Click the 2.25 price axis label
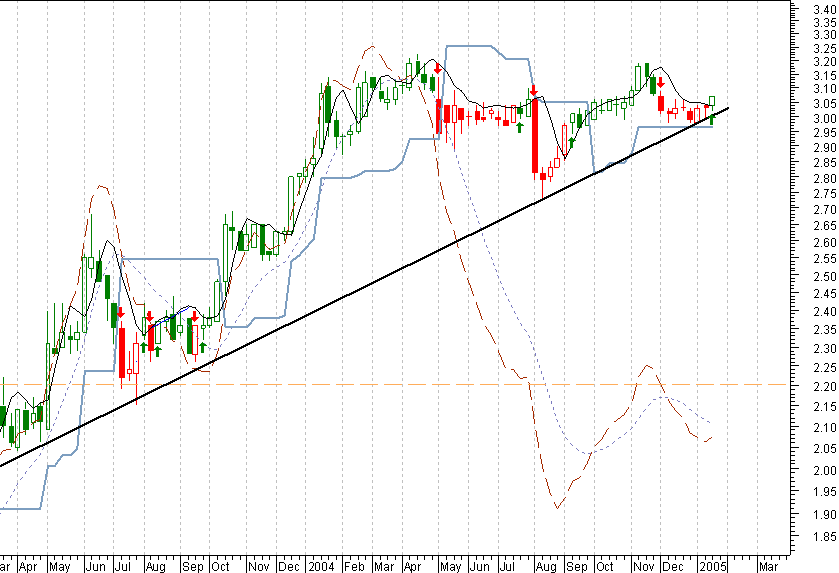 click(825, 368)
